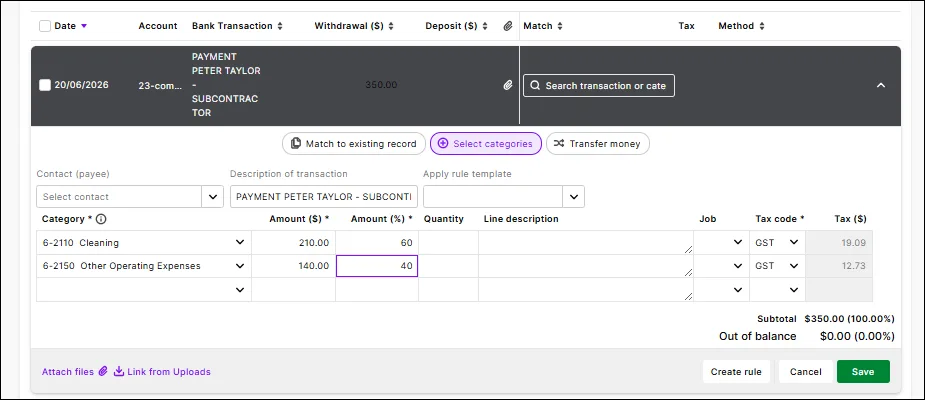This screenshot has height=400, width=925.
Task: Open the Contact (payee) dropdown
Action: [x=212, y=196]
